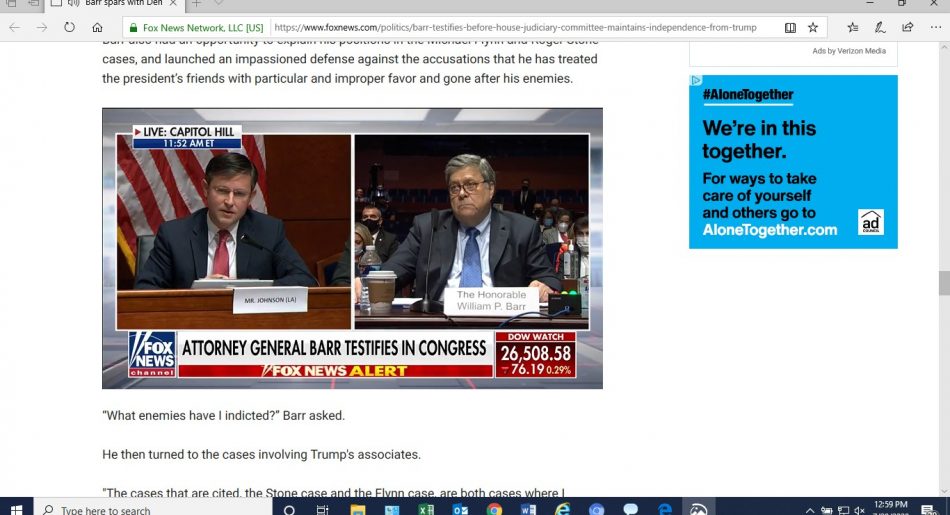Add this page to favorites with star
950x515 pixels.
813,27
